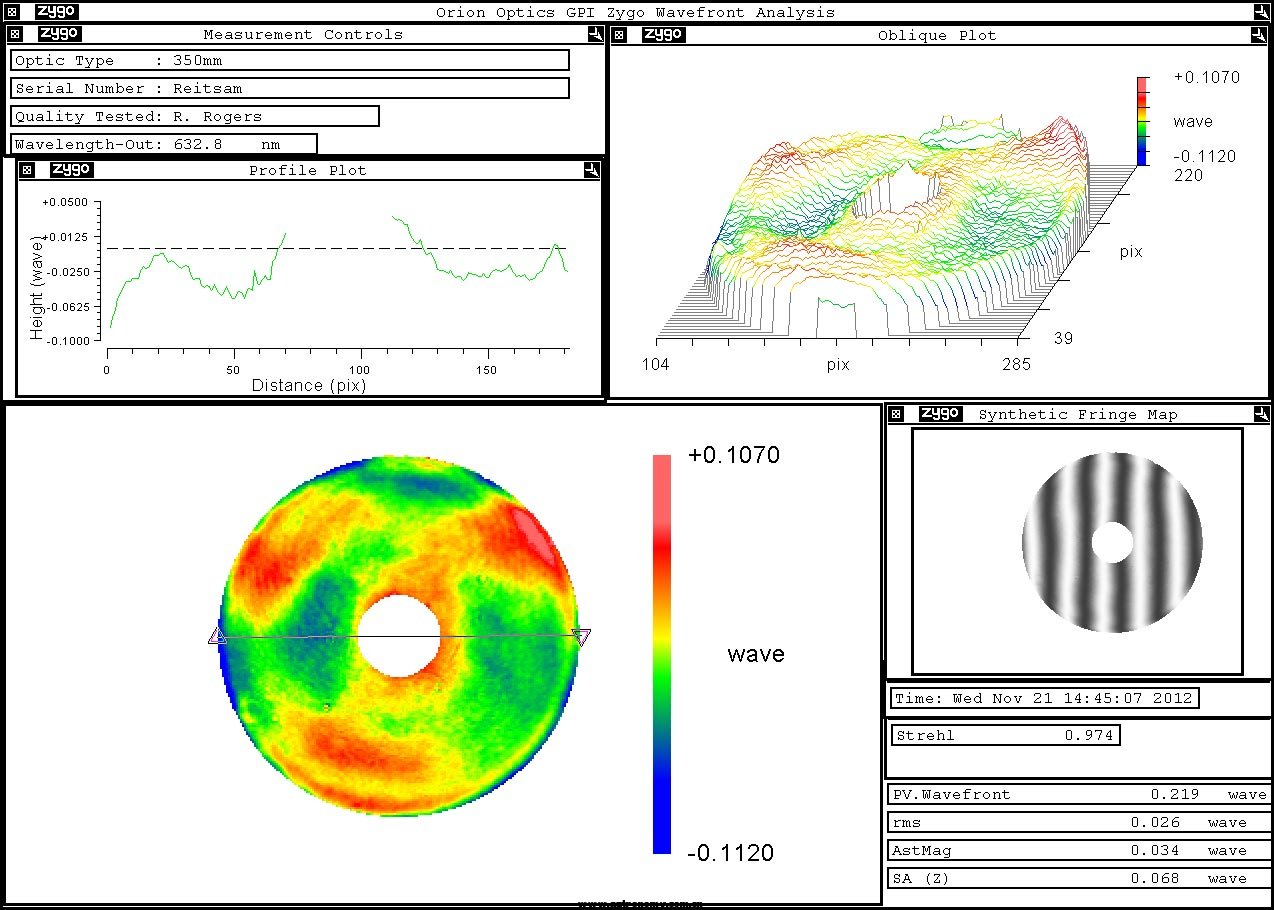
Task: Click the Zygo logo in Measurement Controls title bar
Action: [59, 34]
